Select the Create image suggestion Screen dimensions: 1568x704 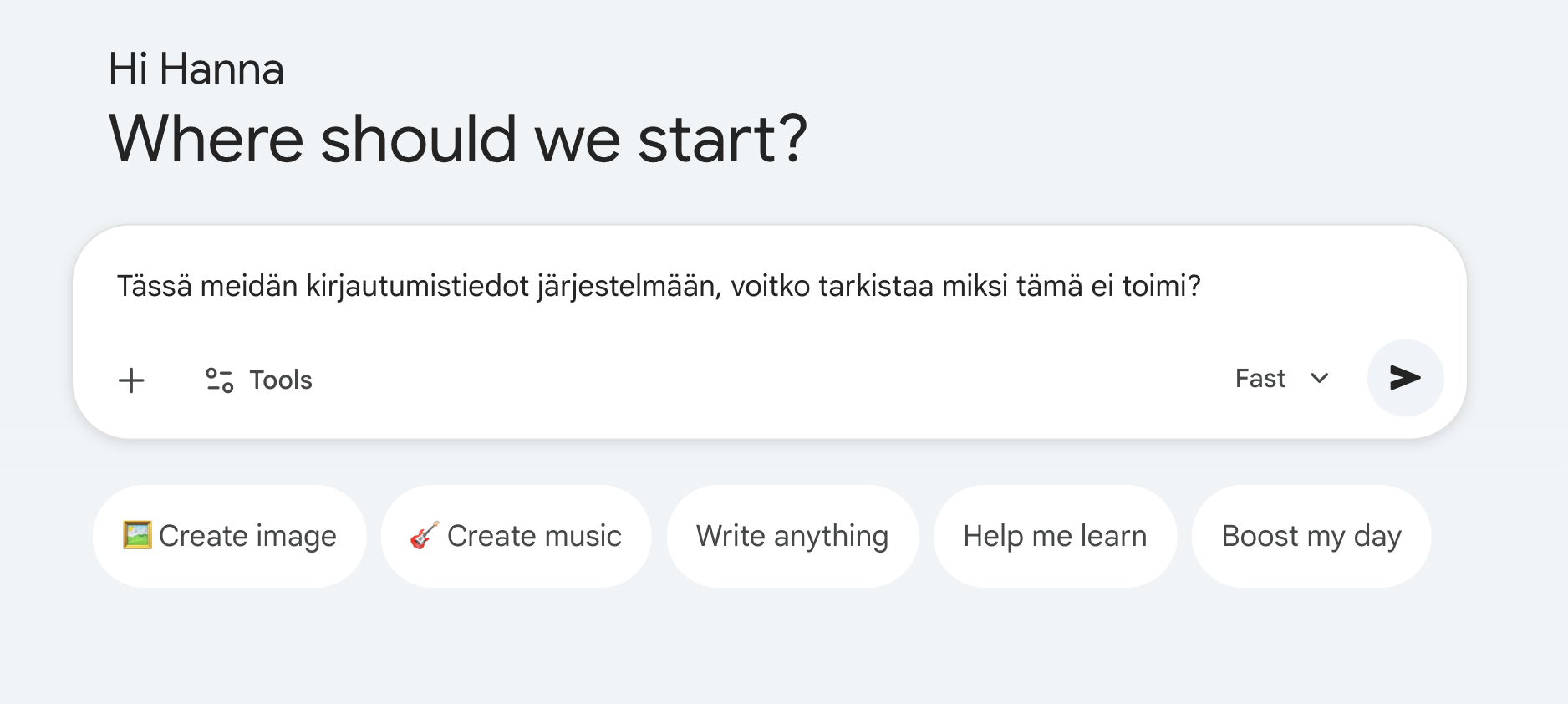228,536
